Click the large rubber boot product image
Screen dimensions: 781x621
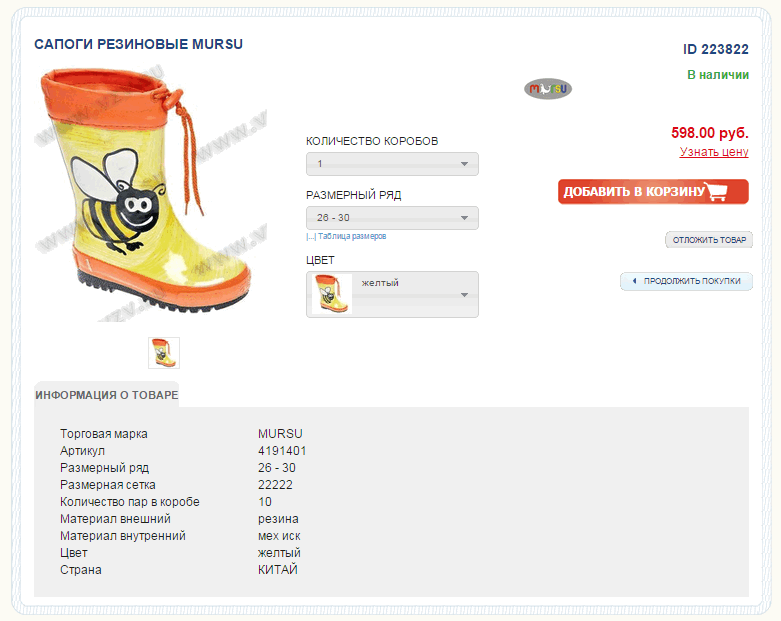coord(145,192)
